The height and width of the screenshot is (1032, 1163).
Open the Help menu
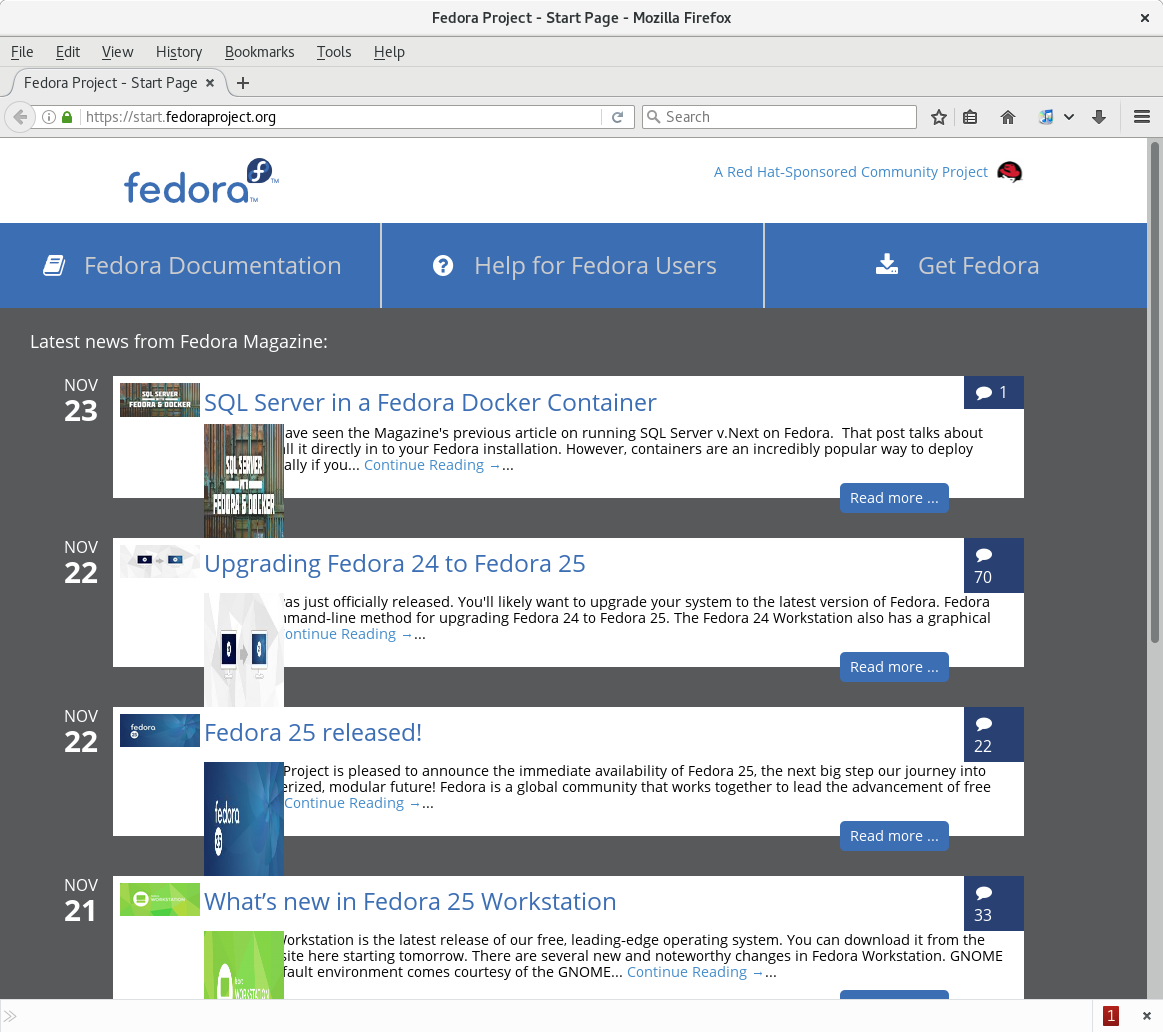(389, 52)
